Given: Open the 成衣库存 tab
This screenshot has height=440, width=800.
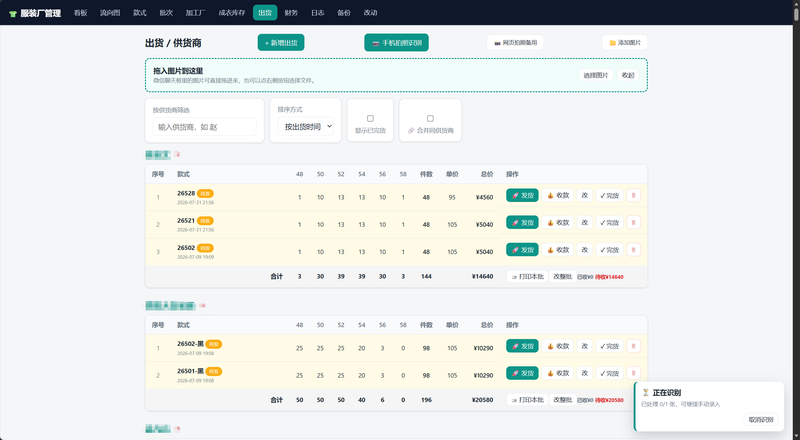Looking at the screenshot, I should tap(232, 13).
